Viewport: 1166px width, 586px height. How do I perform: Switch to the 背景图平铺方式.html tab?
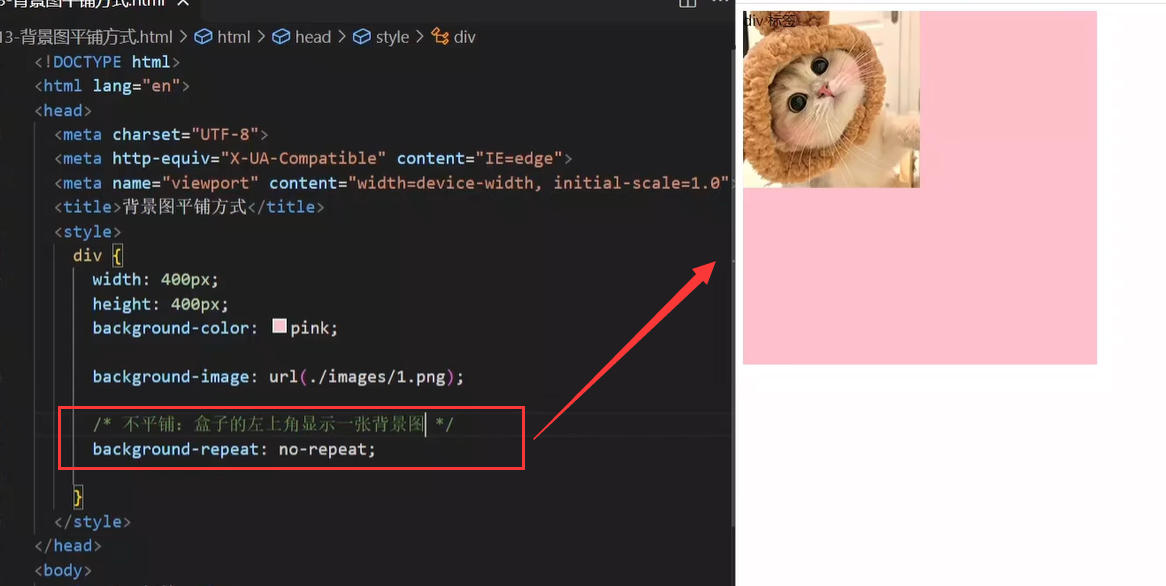pos(90,3)
